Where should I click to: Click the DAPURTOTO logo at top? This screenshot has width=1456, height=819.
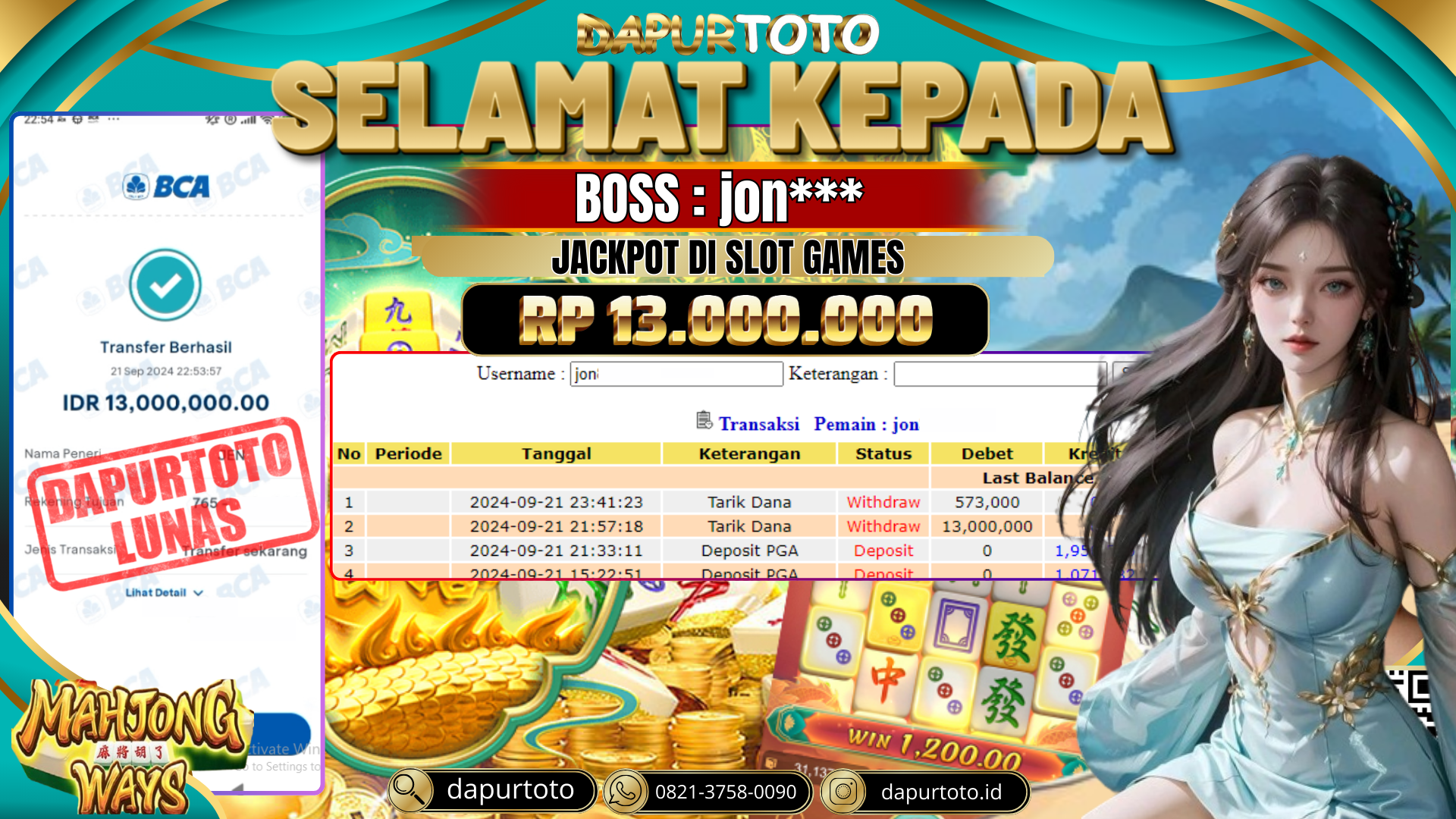(727, 34)
